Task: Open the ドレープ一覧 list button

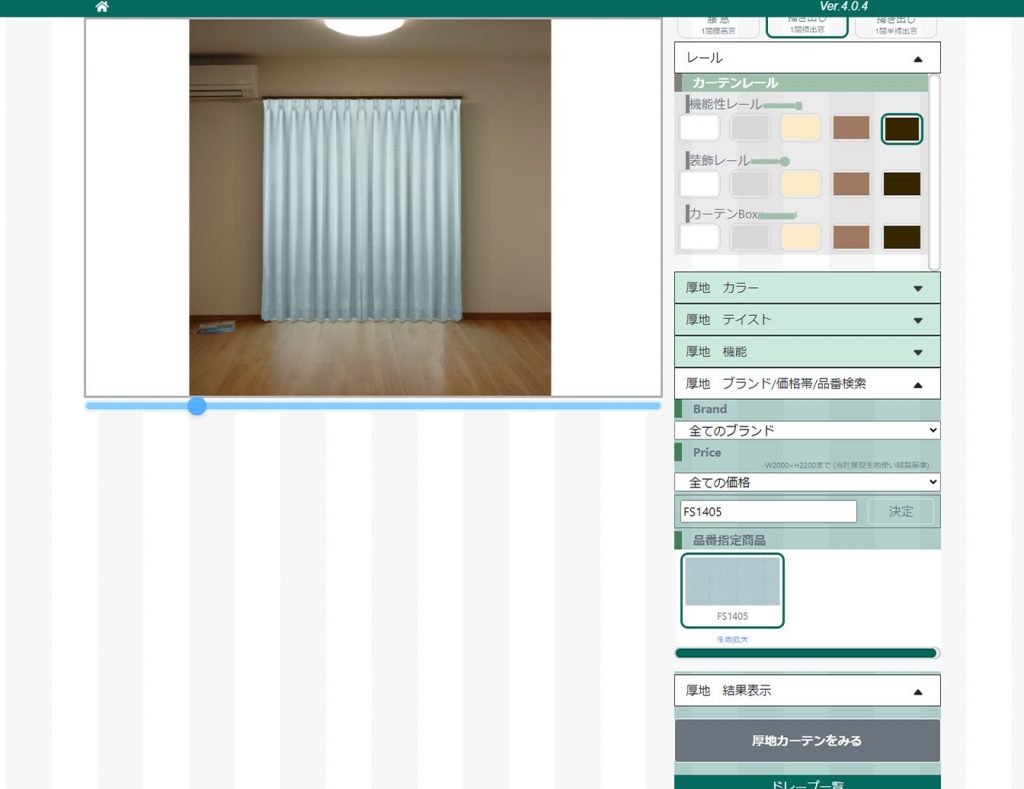Action: coord(807,783)
